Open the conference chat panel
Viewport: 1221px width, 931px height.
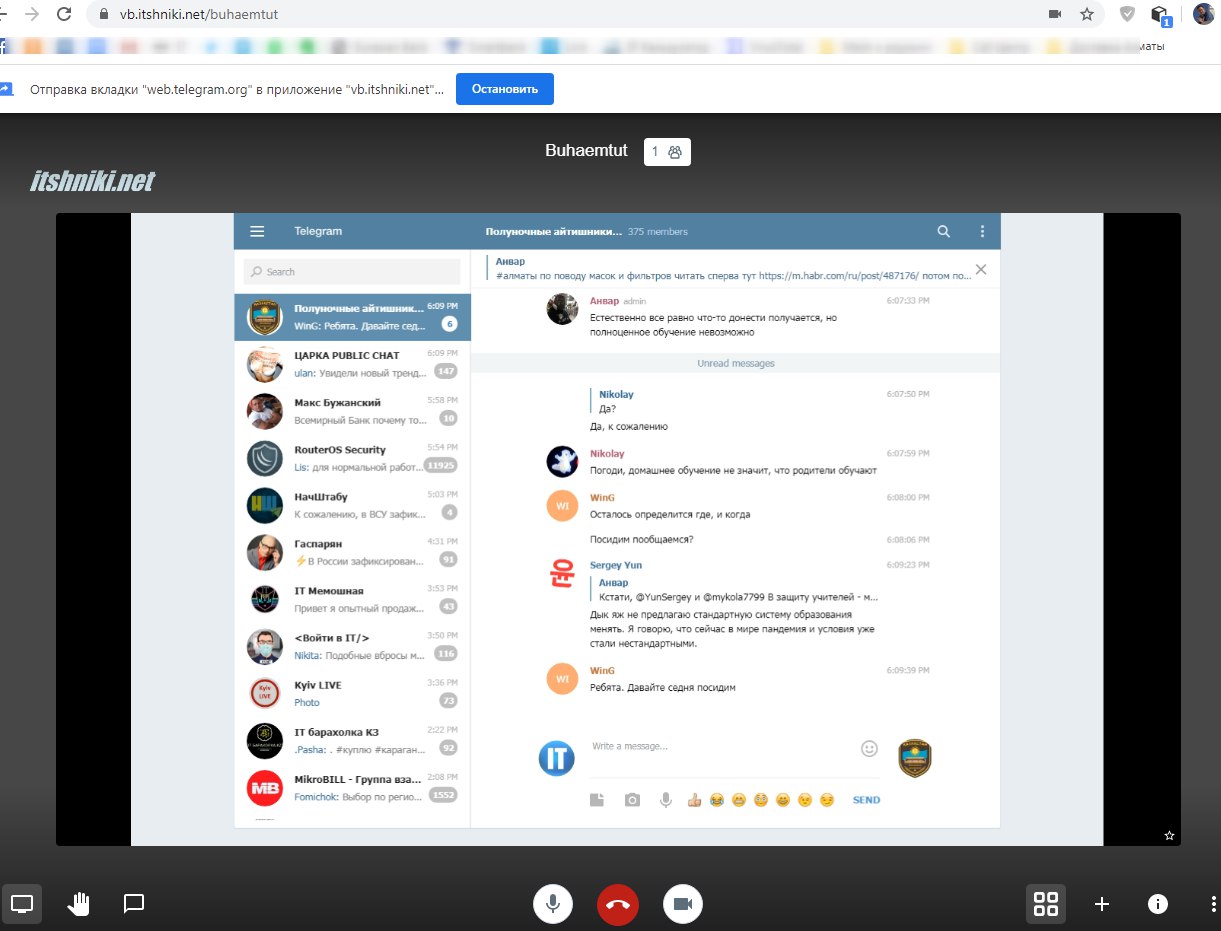coord(134,903)
